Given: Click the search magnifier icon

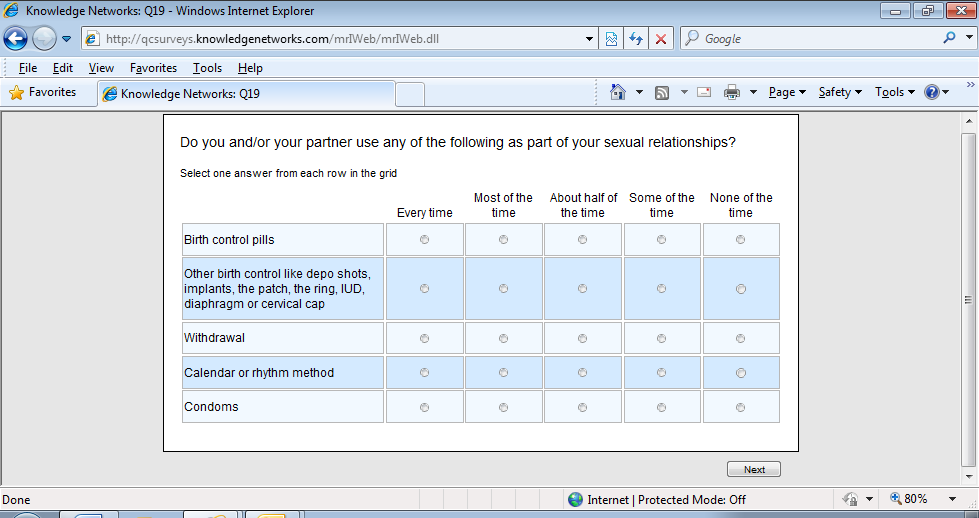Looking at the screenshot, I should pyautogui.click(x=949, y=38).
